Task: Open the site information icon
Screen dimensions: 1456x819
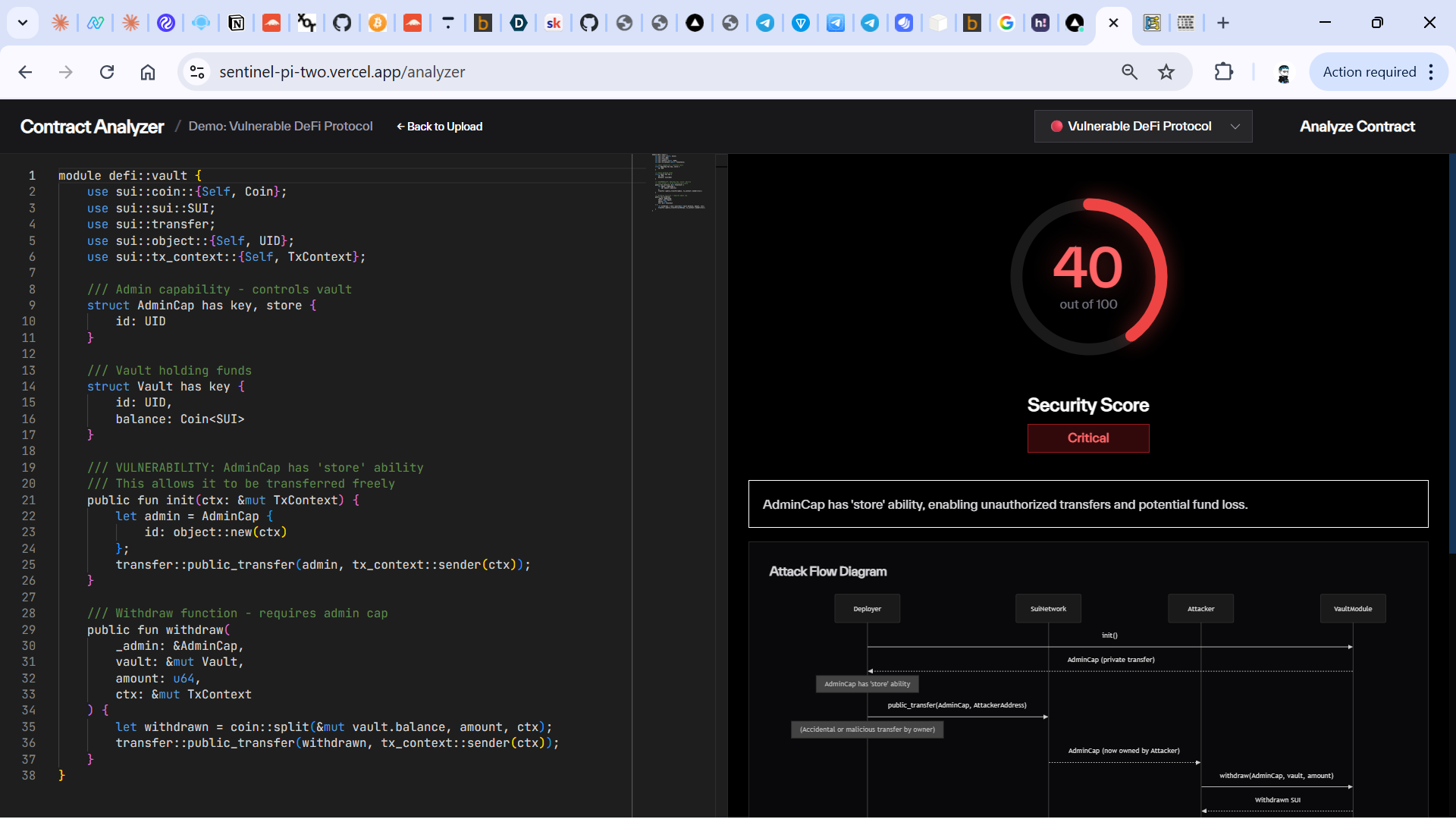Action: coord(197,72)
